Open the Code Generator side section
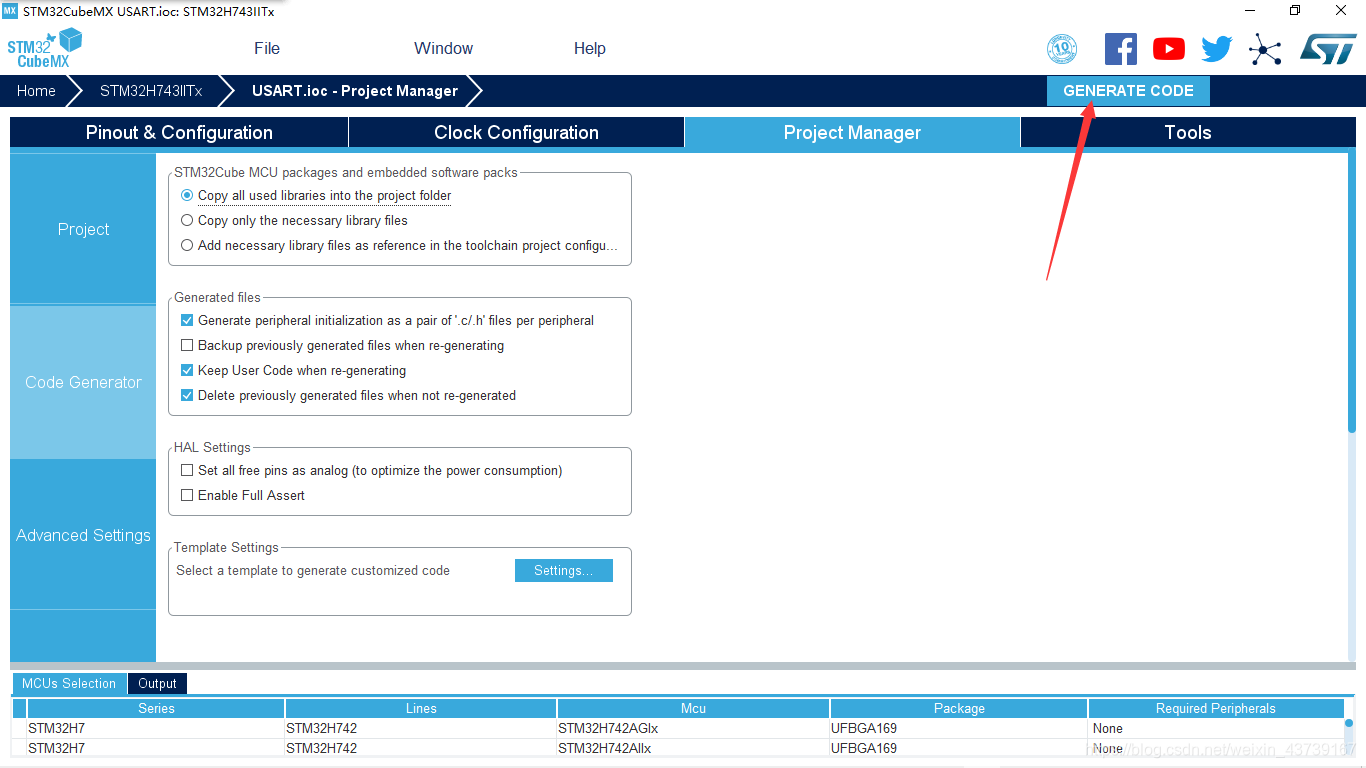Screen dimensions: 1366x768 pyautogui.click(x=83, y=382)
